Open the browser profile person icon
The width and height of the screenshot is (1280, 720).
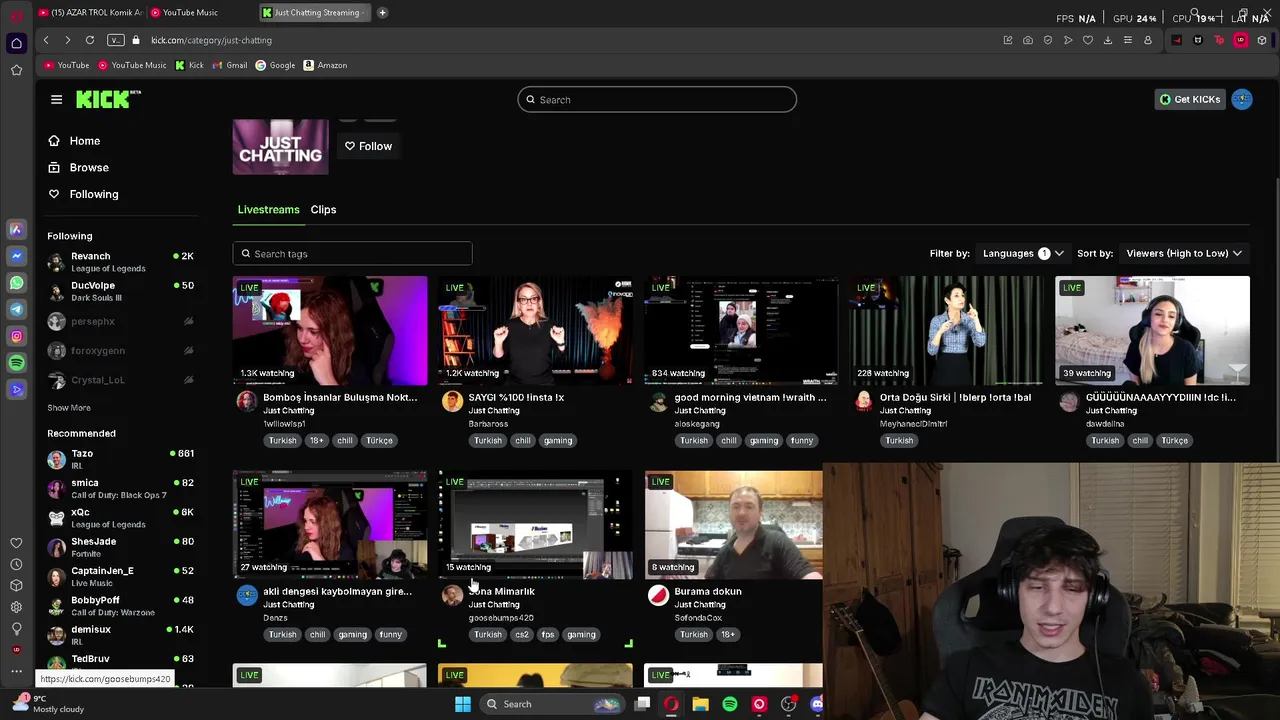click(x=1148, y=40)
